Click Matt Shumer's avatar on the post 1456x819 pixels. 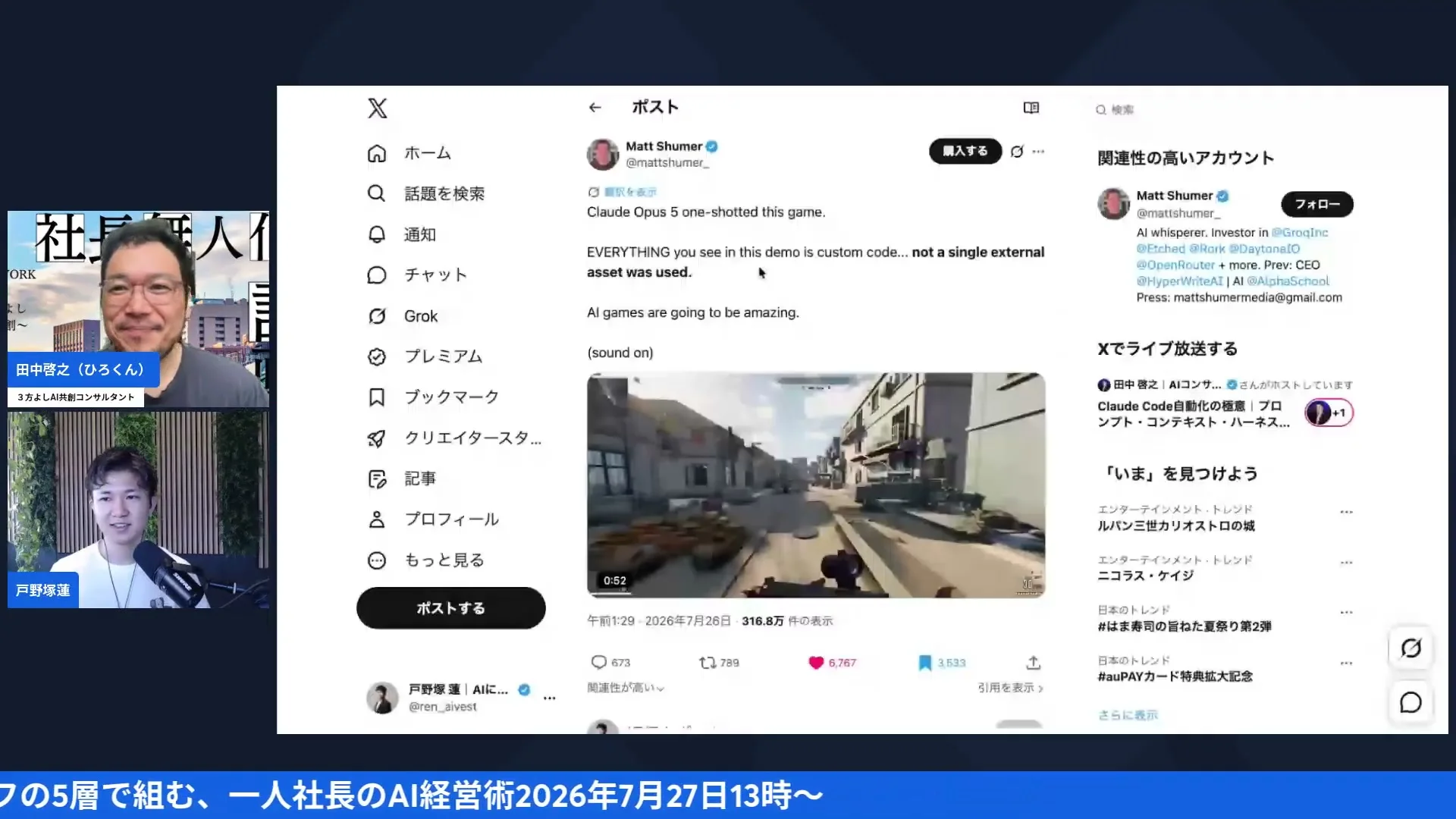pyautogui.click(x=603, y=154)
